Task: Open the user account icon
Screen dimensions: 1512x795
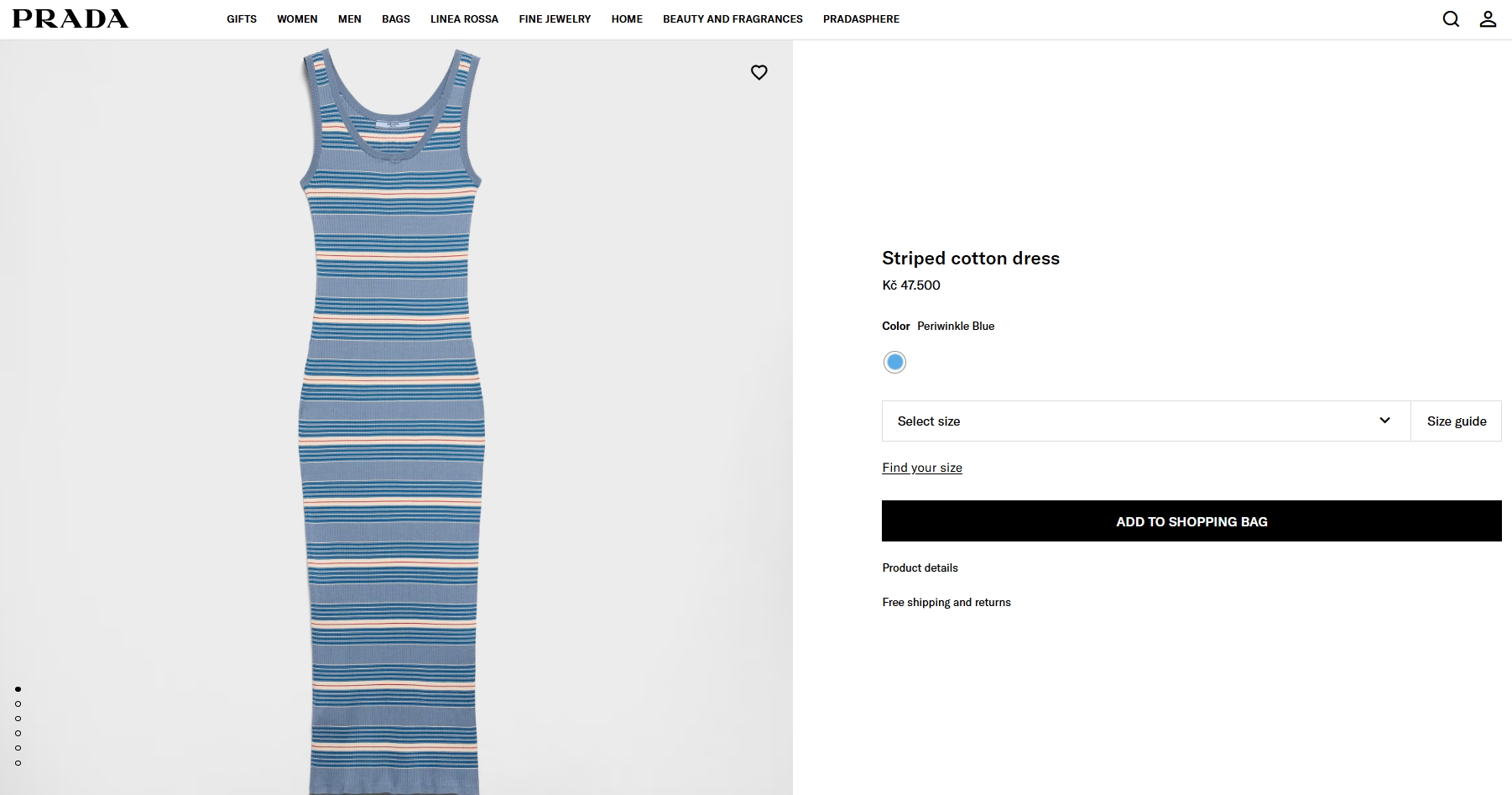Action: [1488, 18]
